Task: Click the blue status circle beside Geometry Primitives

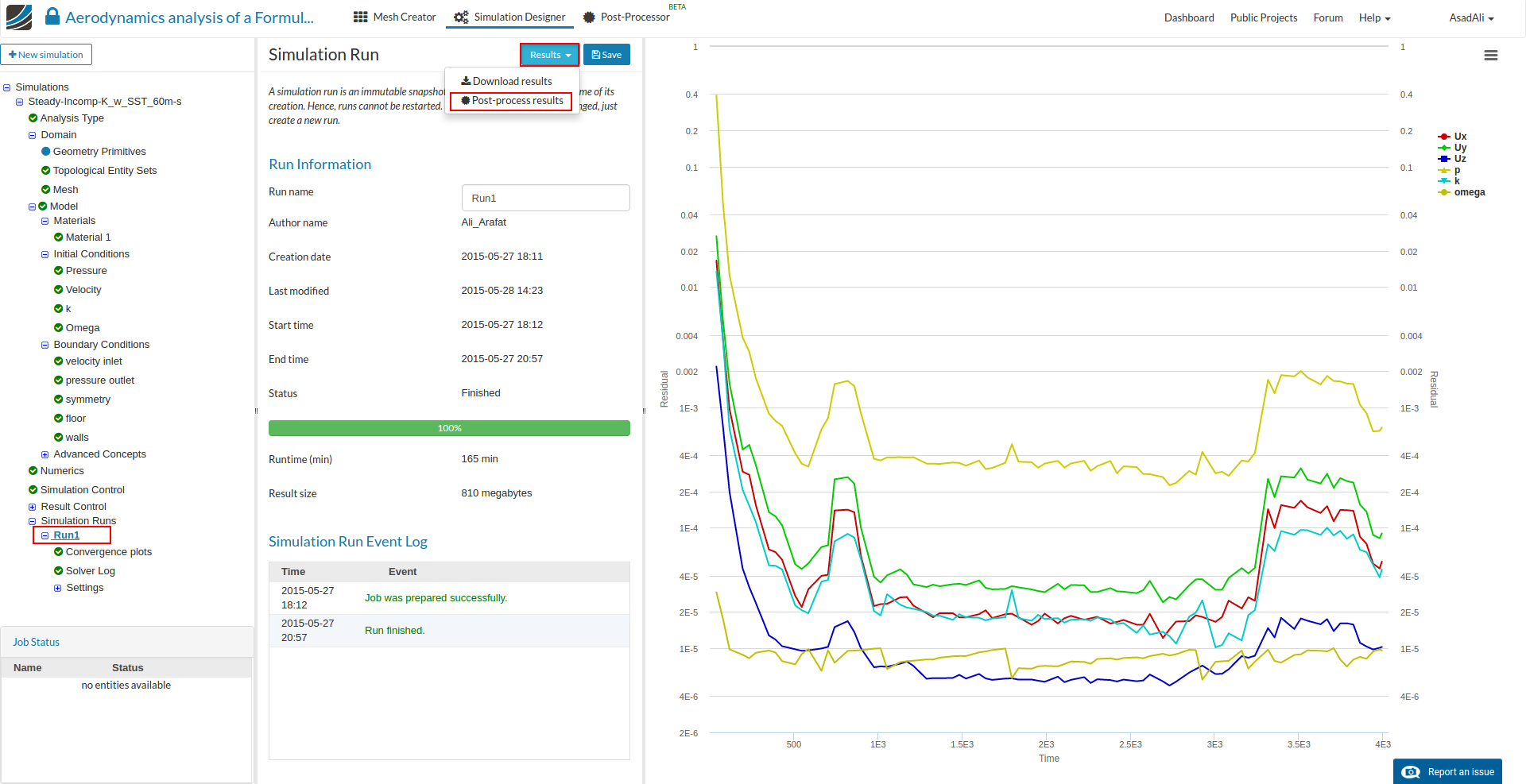Action: [x=46, y=152]
